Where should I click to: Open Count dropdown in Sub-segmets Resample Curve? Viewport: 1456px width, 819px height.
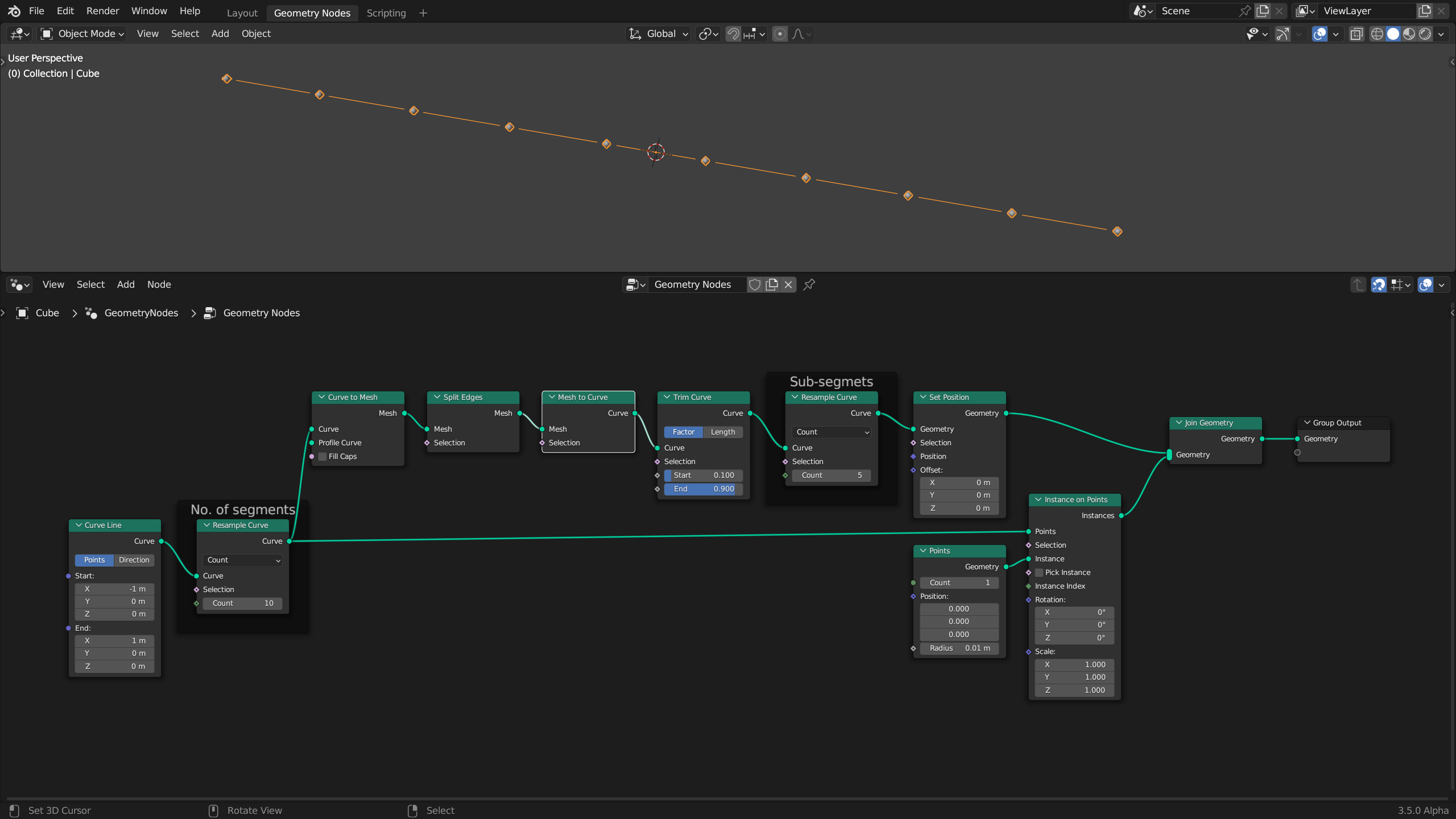pos(832,432)
